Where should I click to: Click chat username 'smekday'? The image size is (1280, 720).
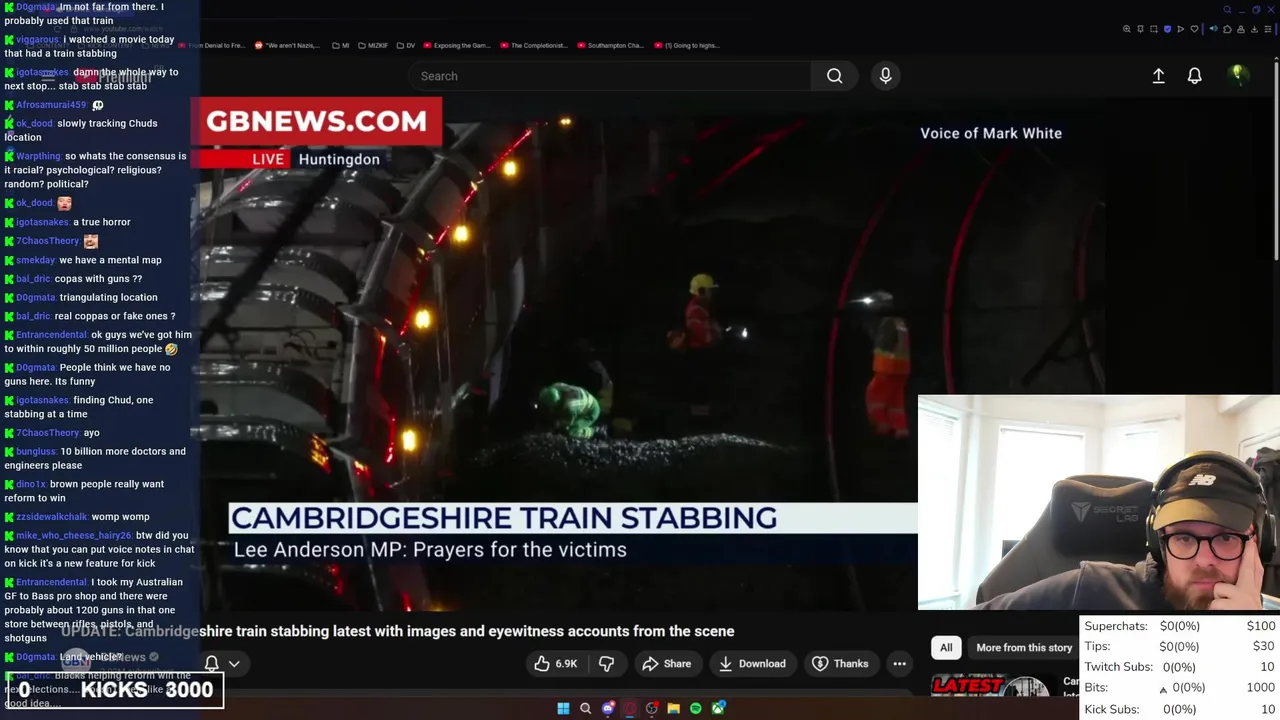click(x=35, y=260)
